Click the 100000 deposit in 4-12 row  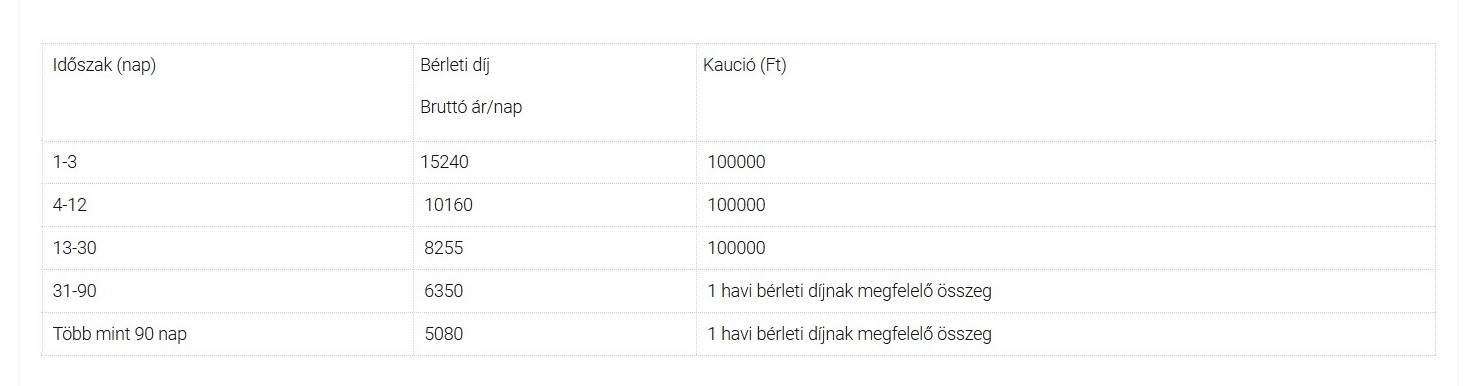point(736,205)
